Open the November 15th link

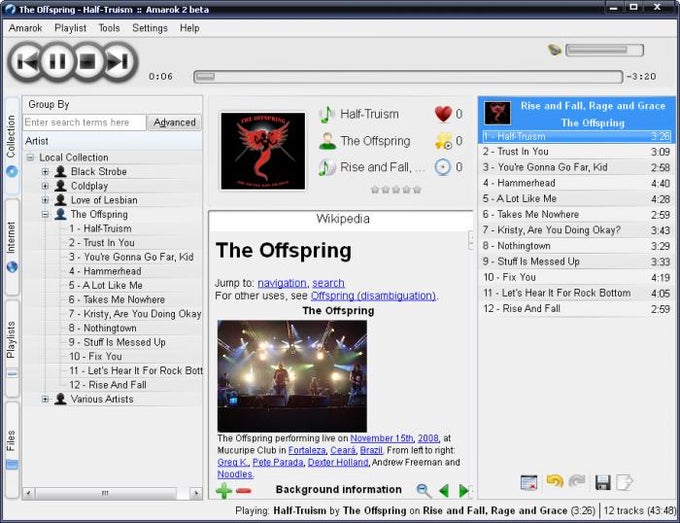coord(381,438)
